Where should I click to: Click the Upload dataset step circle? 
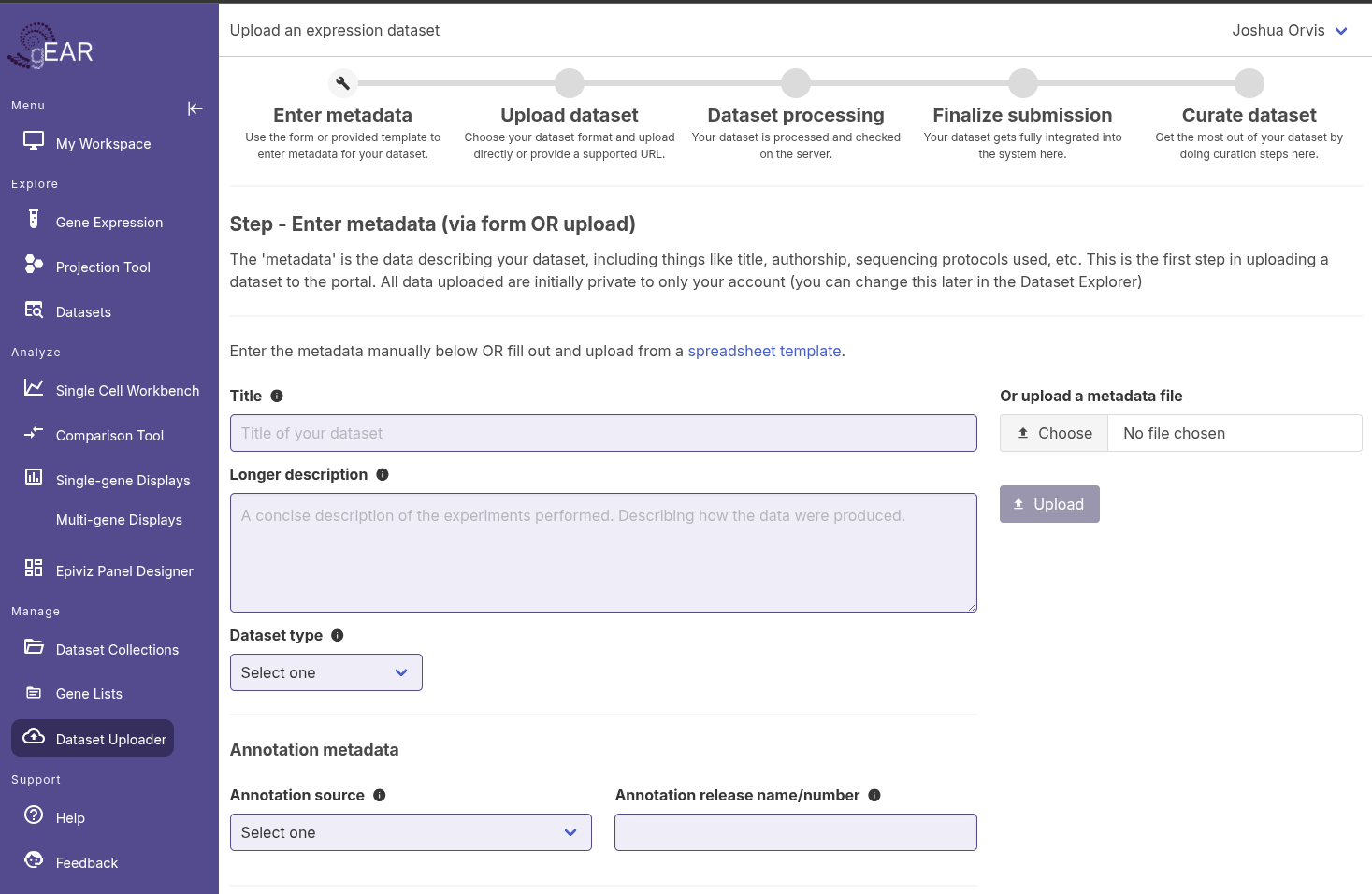[570, 83]
